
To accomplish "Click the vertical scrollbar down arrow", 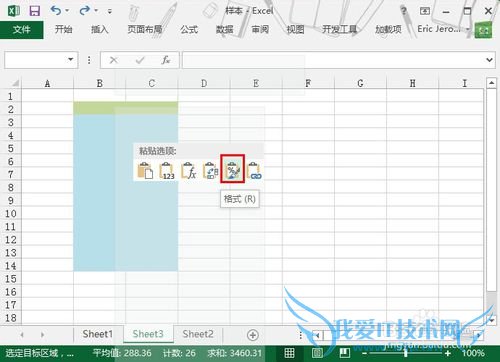I will pos(492,319).
